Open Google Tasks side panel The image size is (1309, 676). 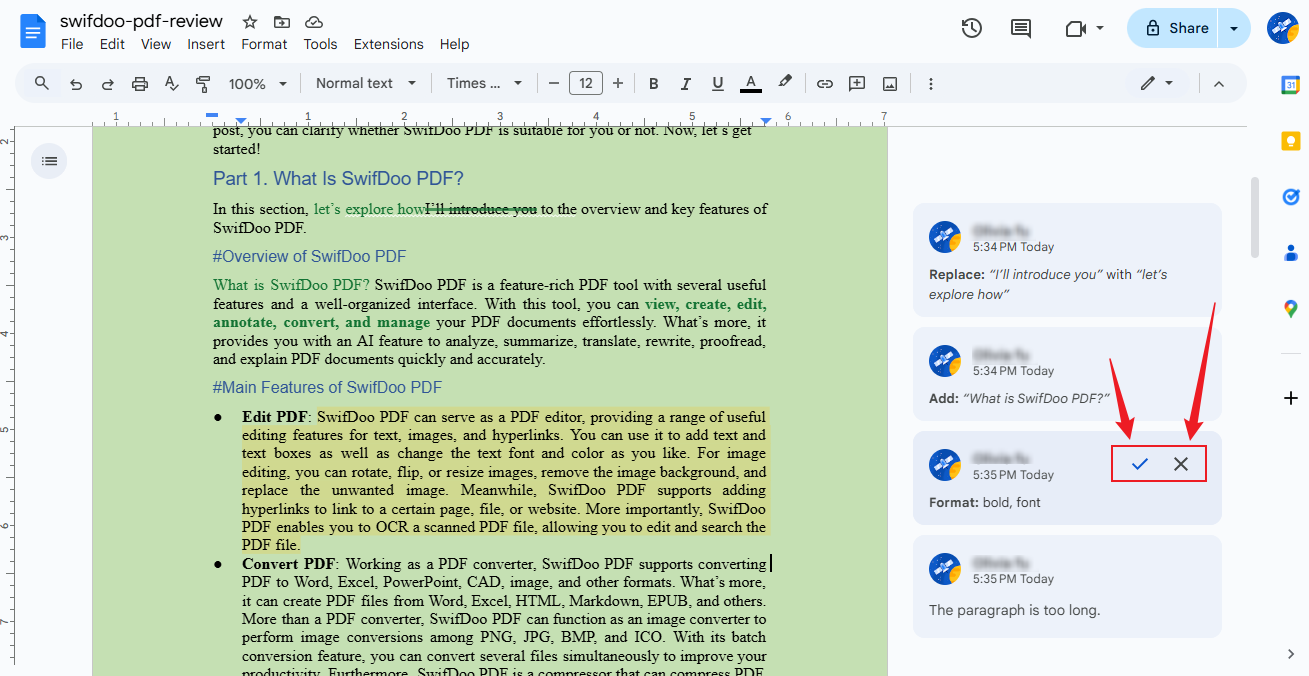tap(1290, 197)
